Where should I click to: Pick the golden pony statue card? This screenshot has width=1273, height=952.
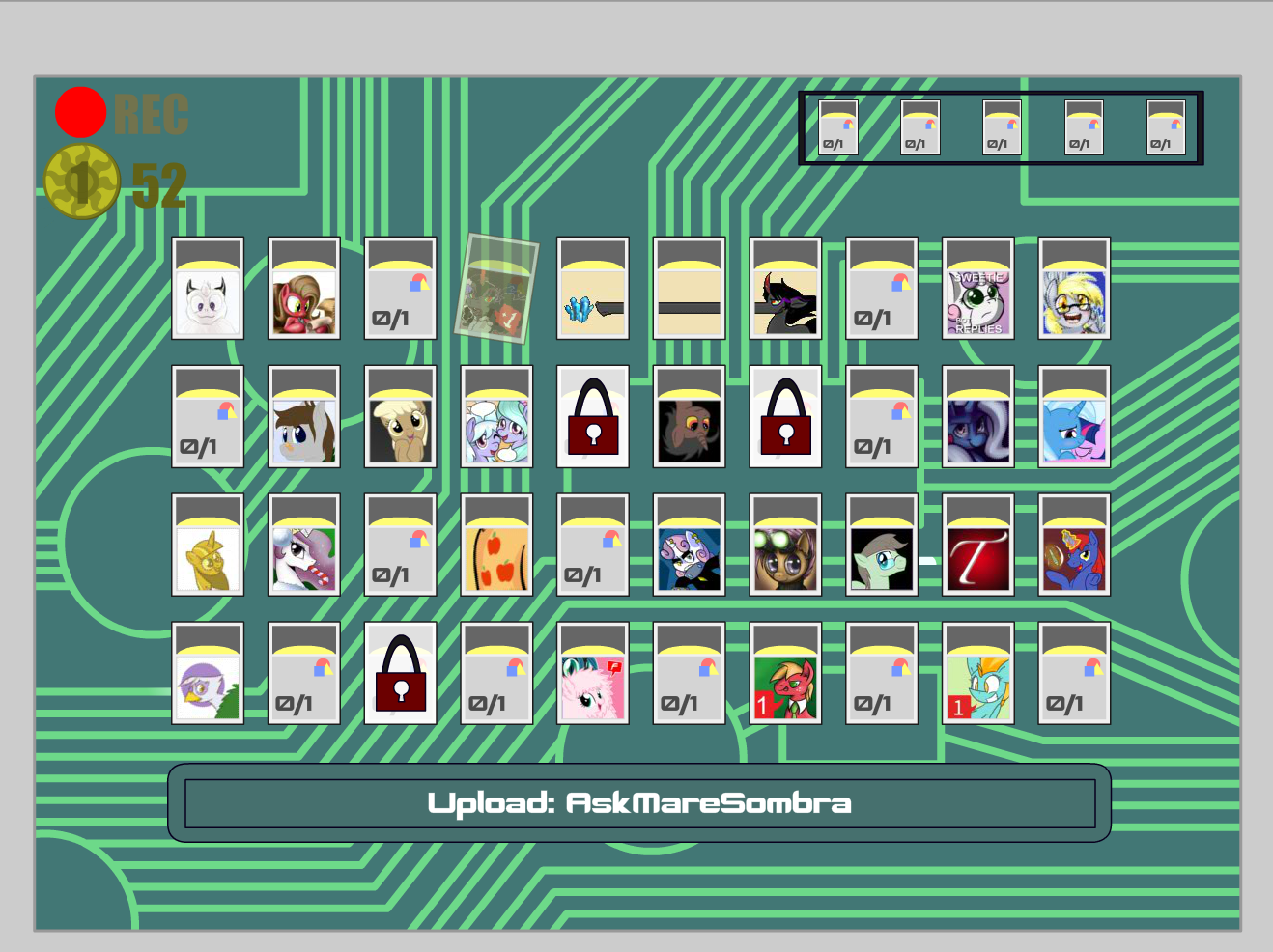click(208, 545)
